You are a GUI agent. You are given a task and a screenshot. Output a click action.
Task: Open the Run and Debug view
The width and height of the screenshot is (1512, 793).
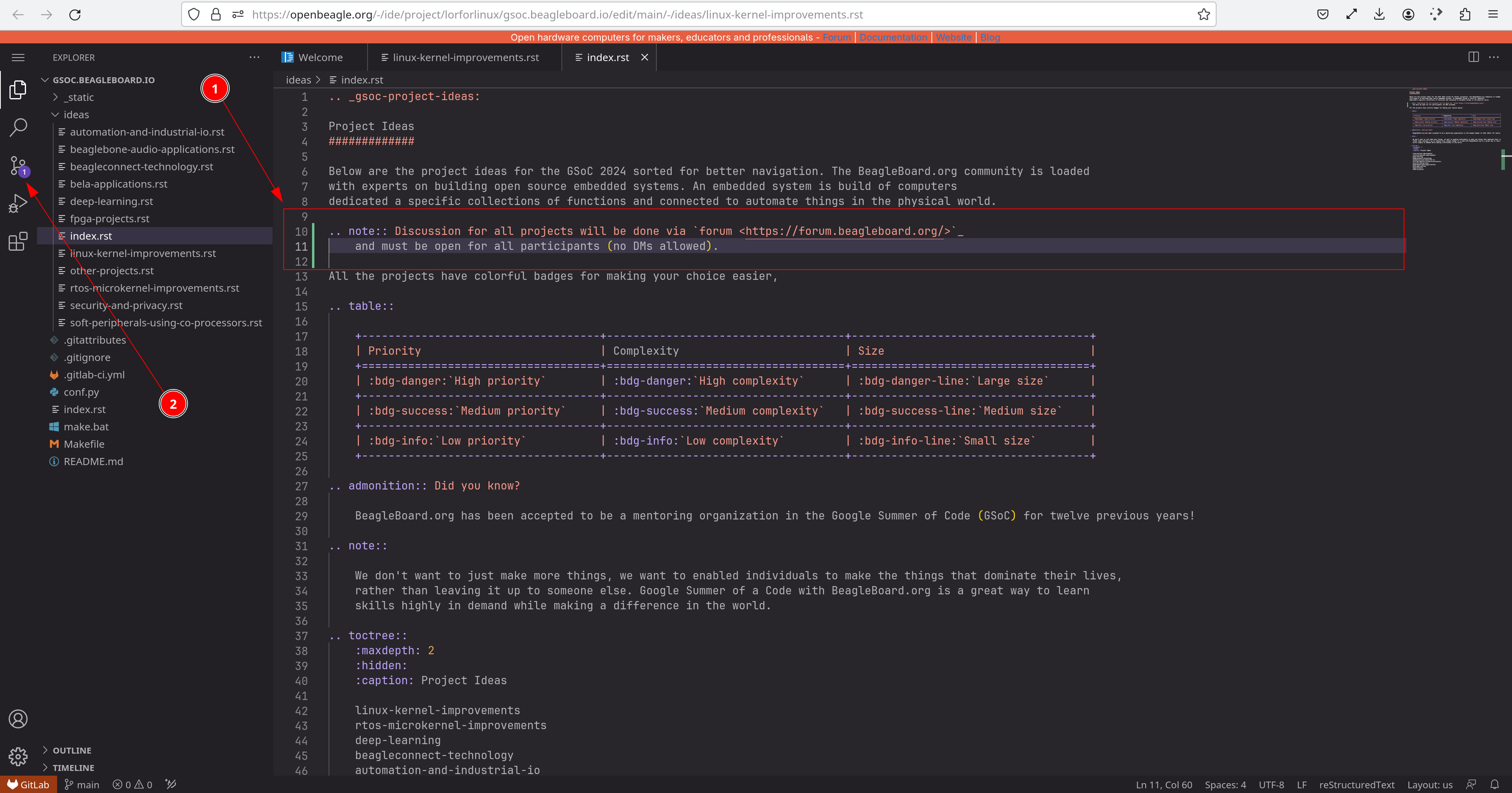[x=18, y=203]
